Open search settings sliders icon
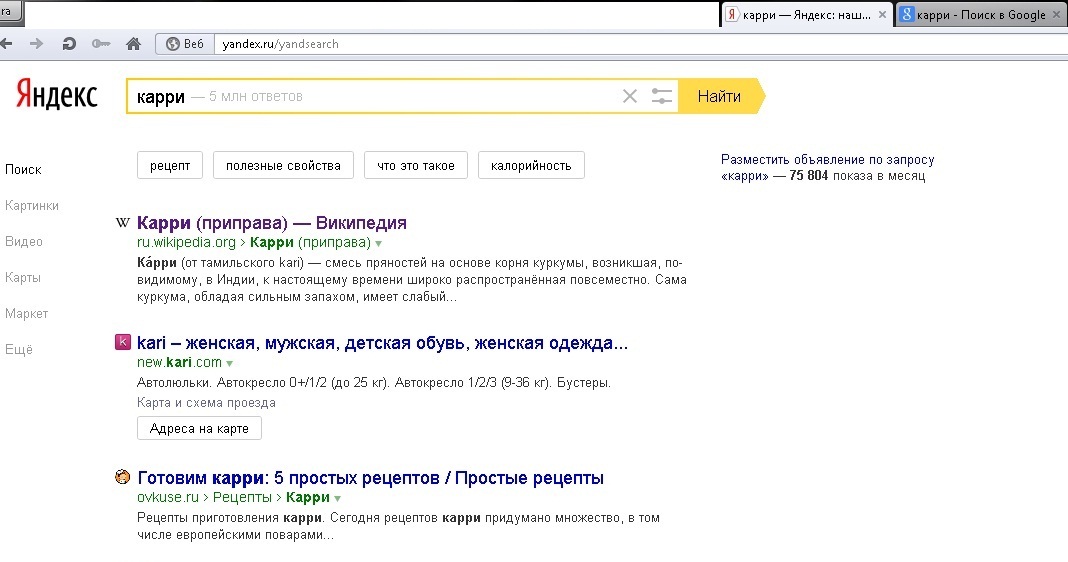1068x562 pixels. pos(661,97)
